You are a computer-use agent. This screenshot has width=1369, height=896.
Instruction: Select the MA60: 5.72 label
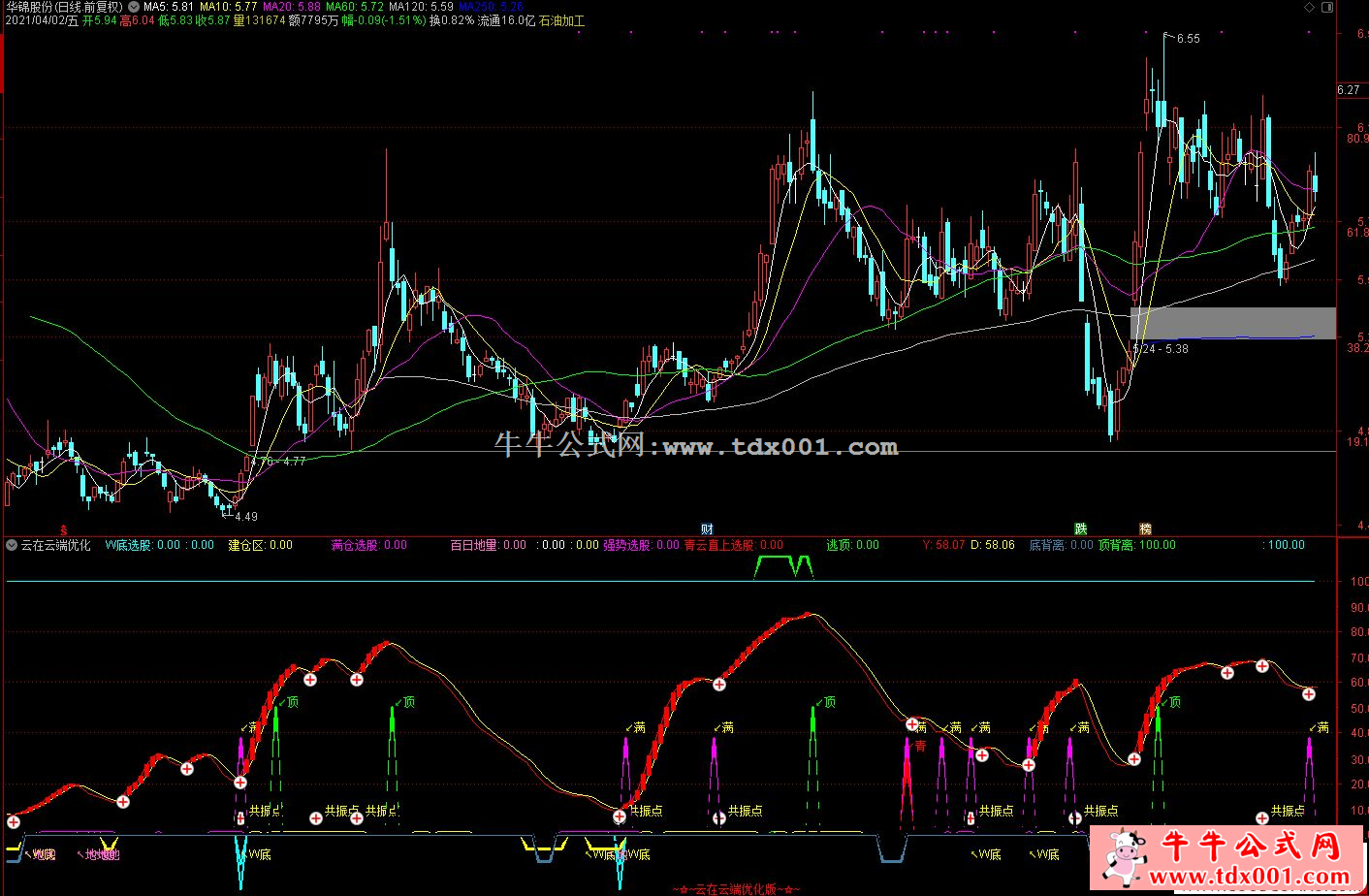click(355, 7)
